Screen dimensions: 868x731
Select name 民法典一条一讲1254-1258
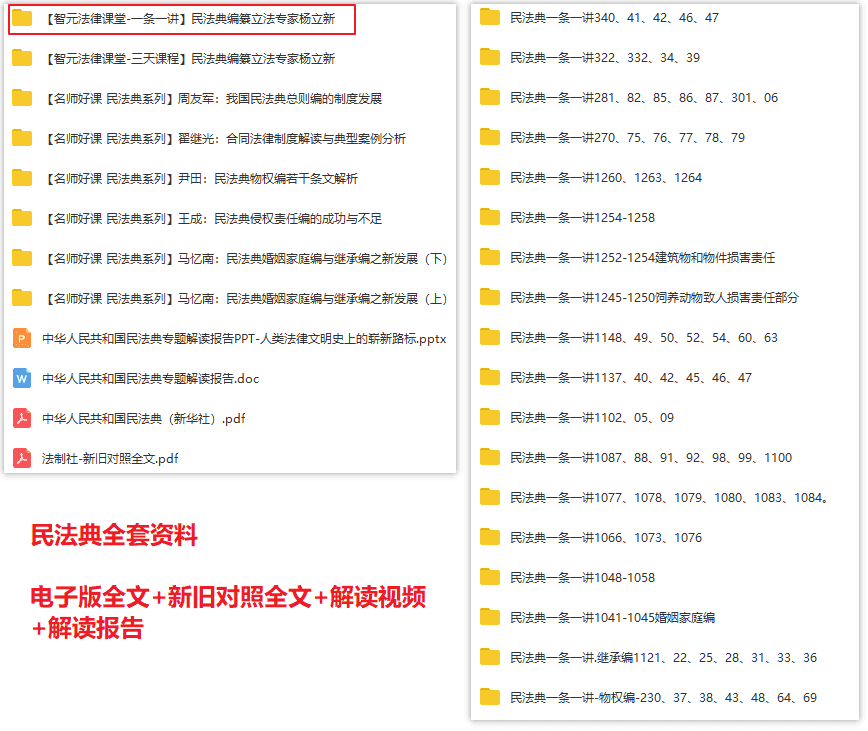582,217
